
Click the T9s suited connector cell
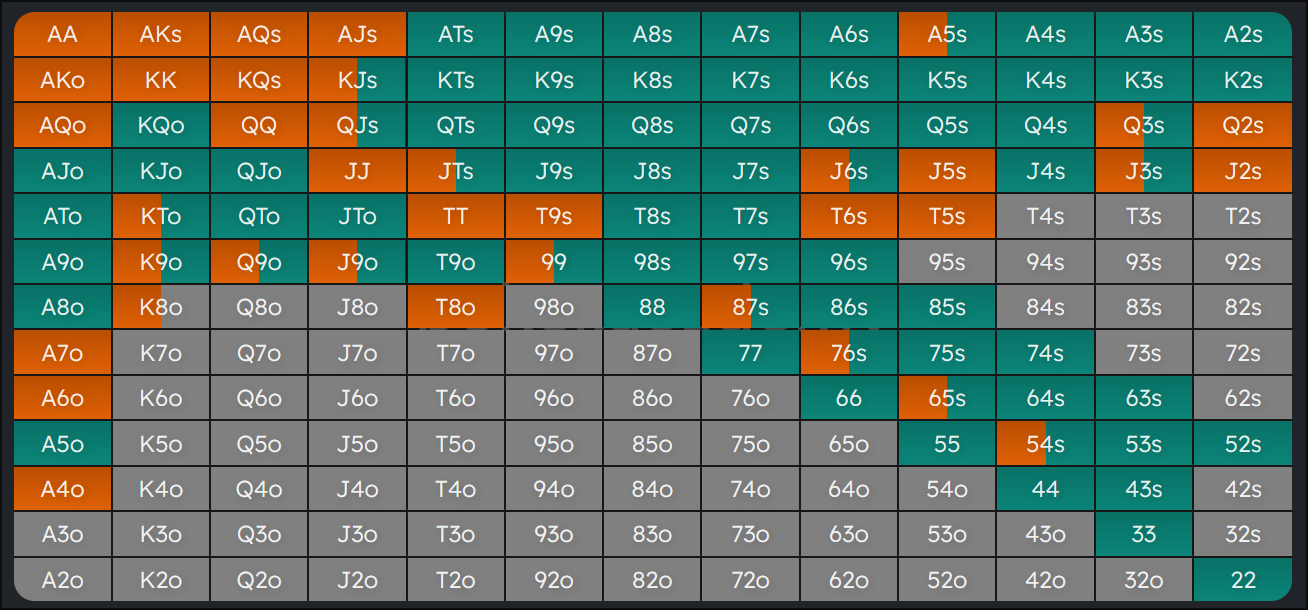click(554, 217)
